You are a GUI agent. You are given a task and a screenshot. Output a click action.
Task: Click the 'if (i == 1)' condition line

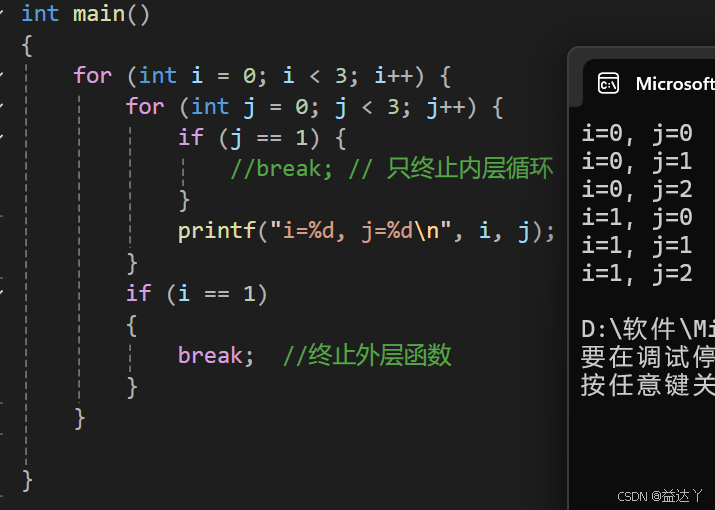(x=197, y=293)
